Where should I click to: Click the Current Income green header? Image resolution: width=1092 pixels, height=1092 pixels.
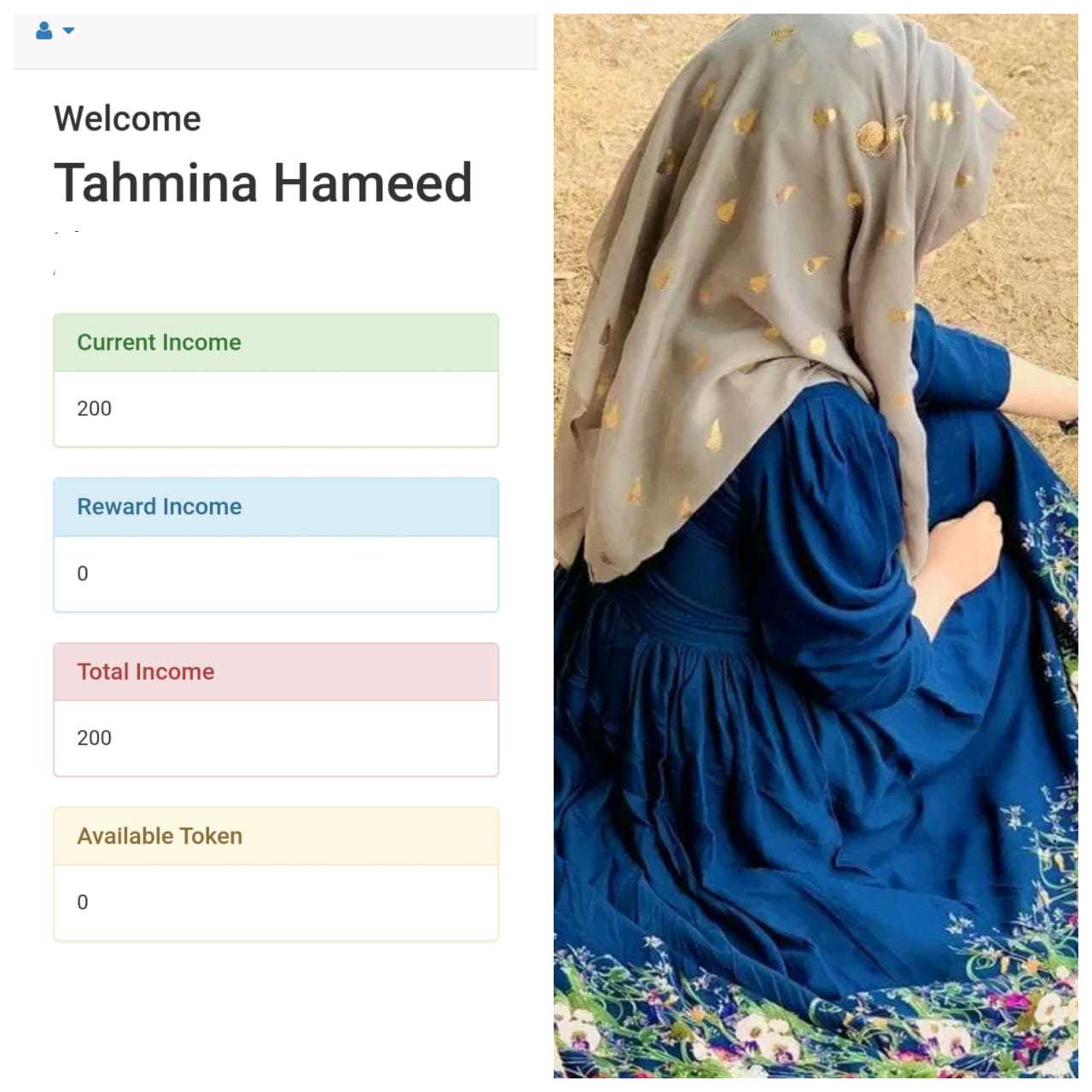click(x=276, y=342)
